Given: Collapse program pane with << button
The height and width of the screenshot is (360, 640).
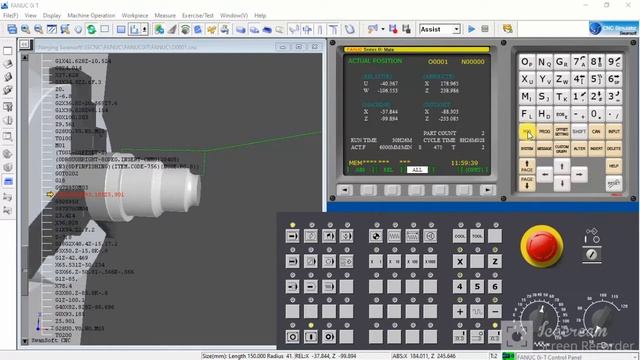Looking at the screenshot, I should 24,44.
